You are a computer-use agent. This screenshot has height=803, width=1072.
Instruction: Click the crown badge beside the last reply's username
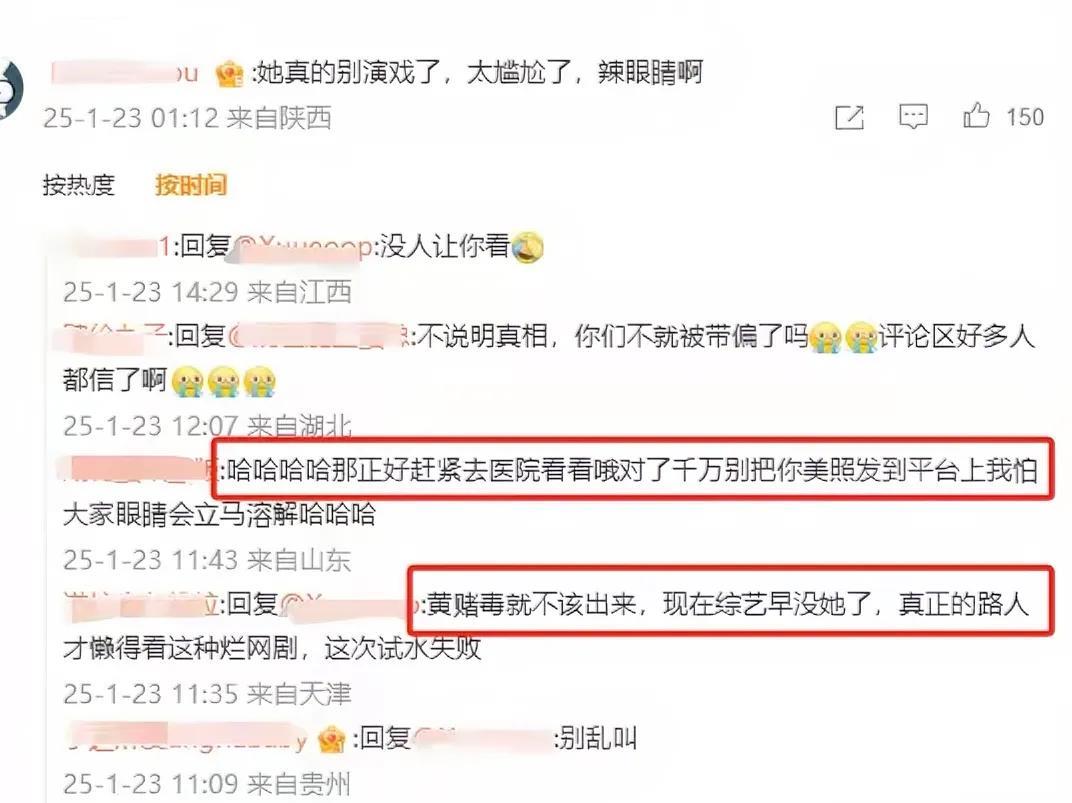click(332, 739)
